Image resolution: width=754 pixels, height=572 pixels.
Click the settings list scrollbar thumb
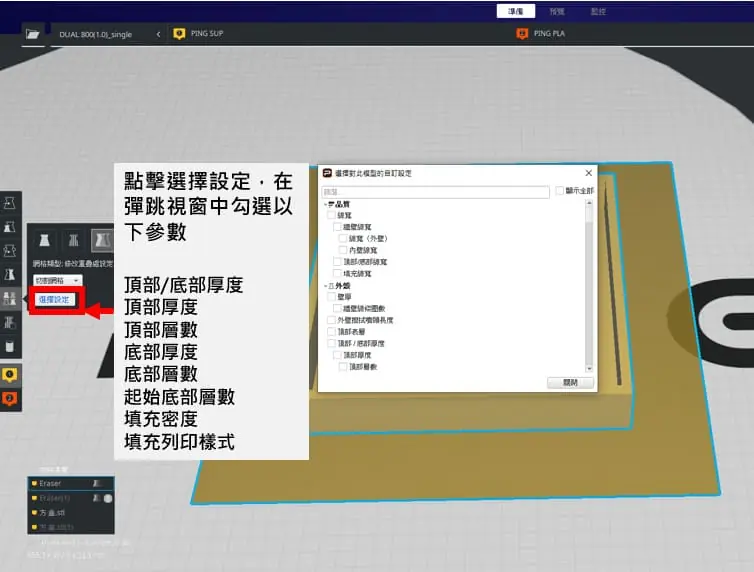[x=589, y=214]
